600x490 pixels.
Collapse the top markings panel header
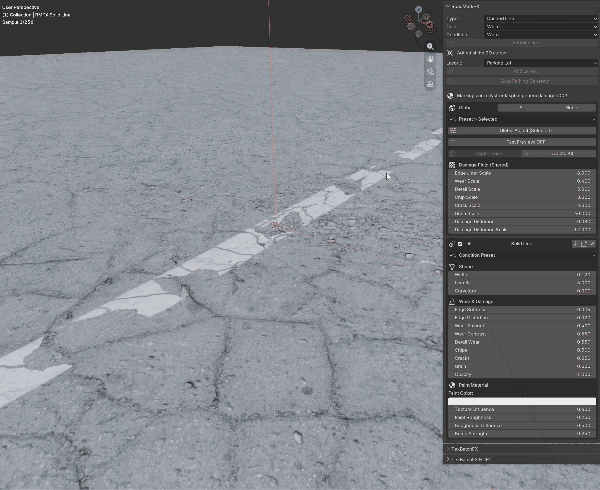(521, 7)
